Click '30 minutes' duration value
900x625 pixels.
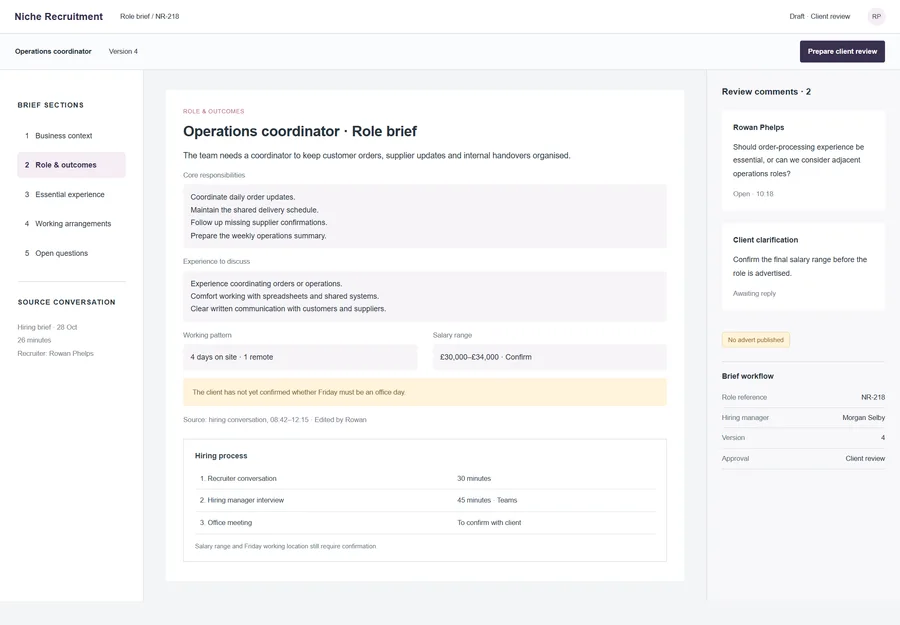[x=474, y=479]
